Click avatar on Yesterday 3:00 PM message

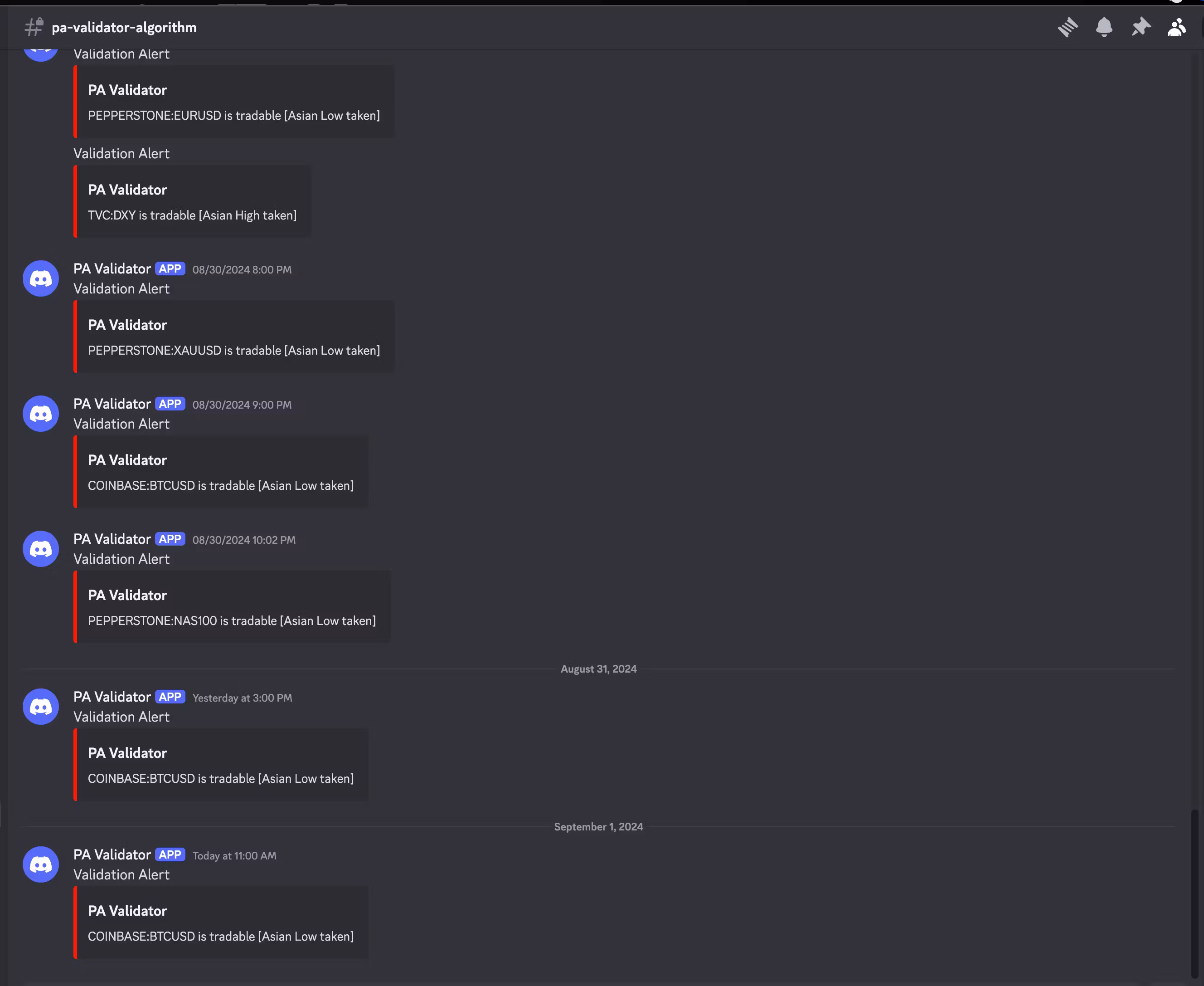click(41, 707)
